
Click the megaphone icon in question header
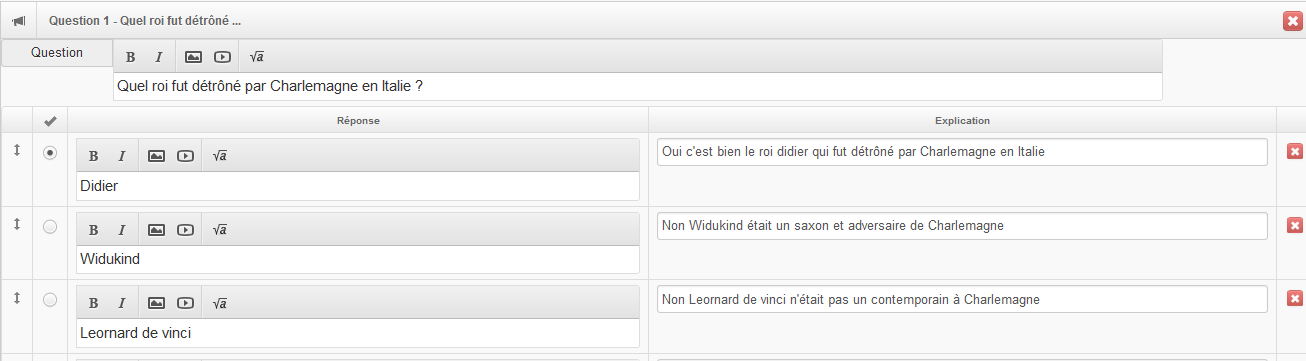coord(18,20)
